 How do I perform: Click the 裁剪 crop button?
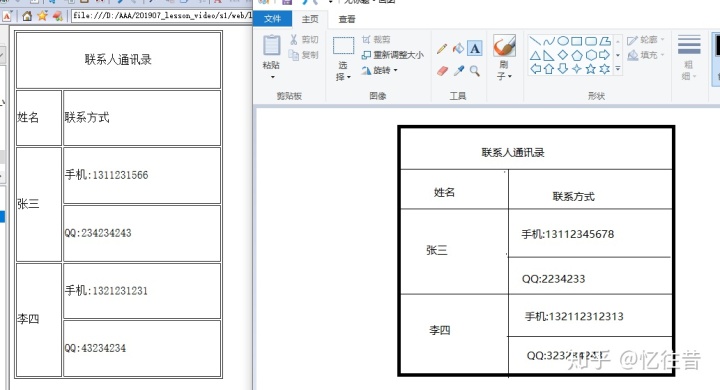(x=376, y=40)
